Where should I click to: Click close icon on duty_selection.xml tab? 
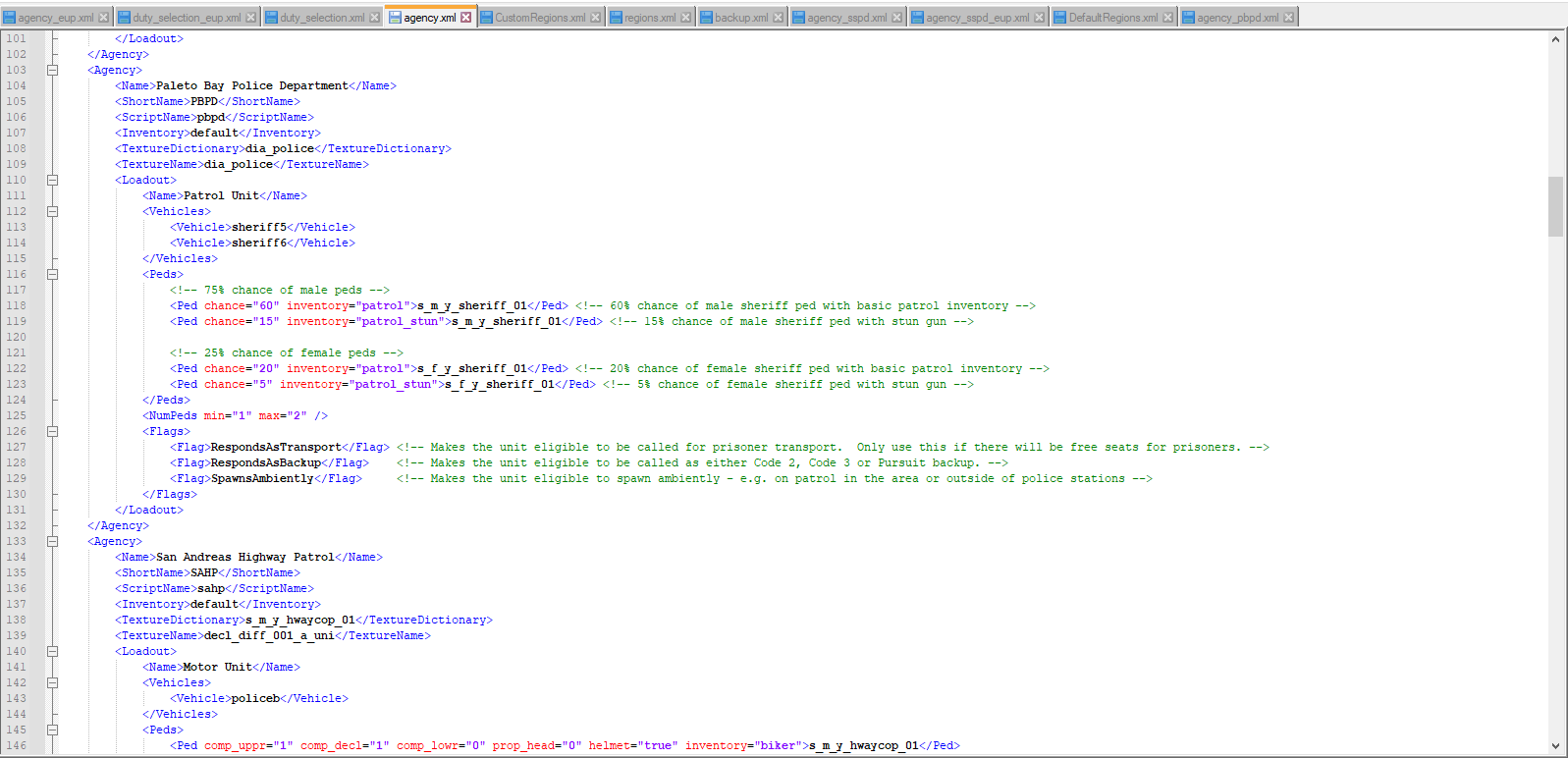pos(374,18)
